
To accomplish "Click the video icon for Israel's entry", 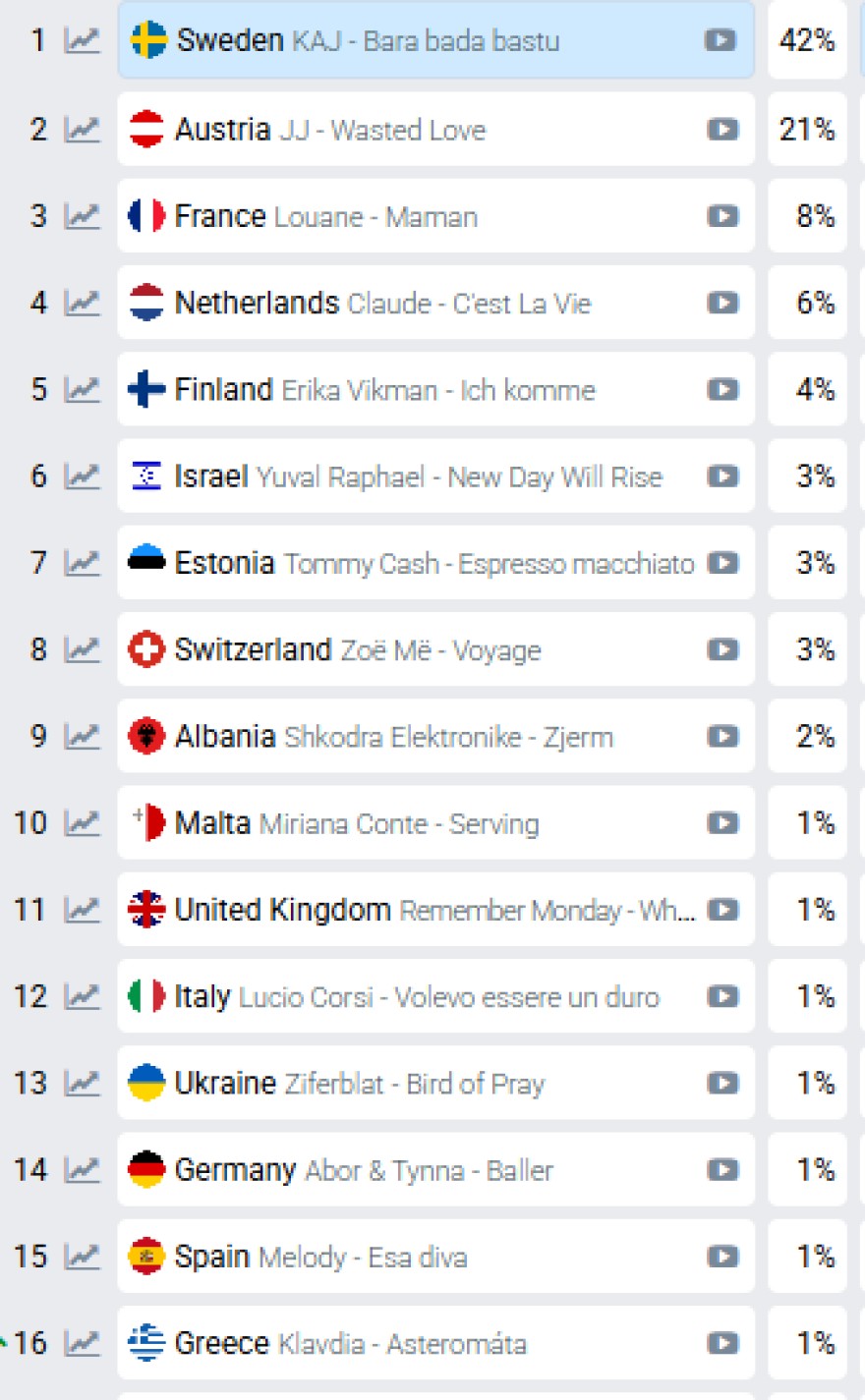I will click(722, 476).
